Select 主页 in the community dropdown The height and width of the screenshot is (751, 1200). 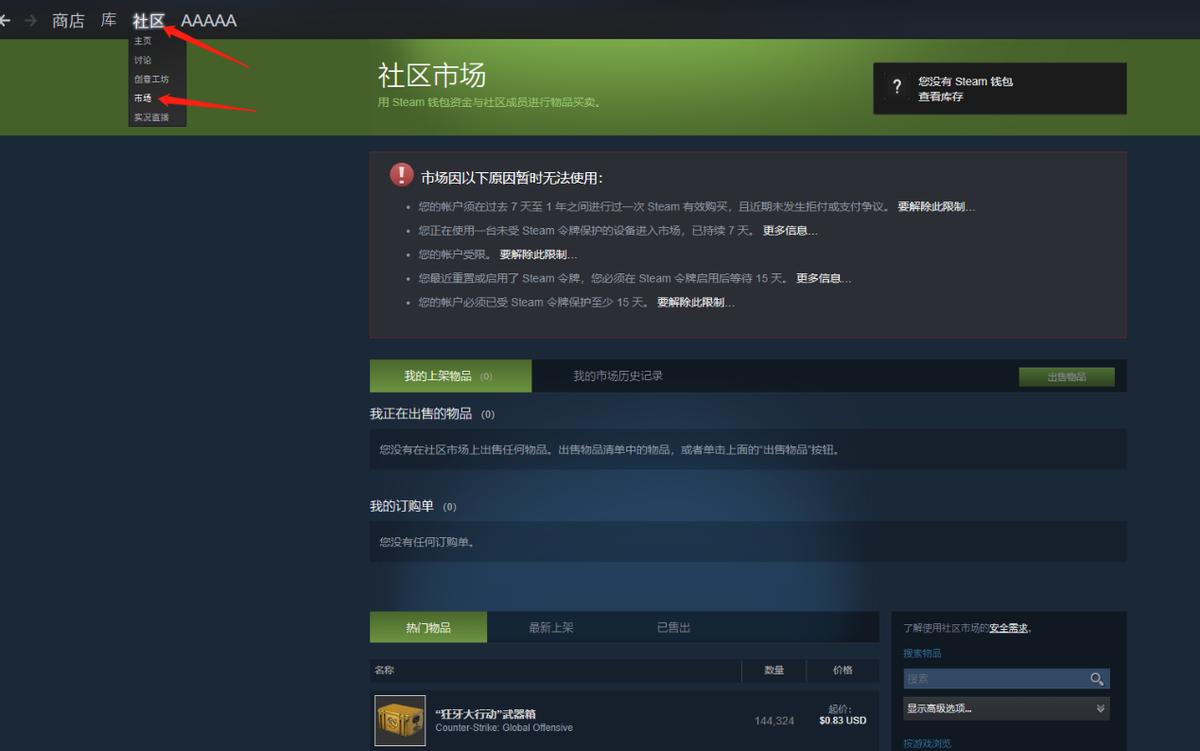coord(143,41)
